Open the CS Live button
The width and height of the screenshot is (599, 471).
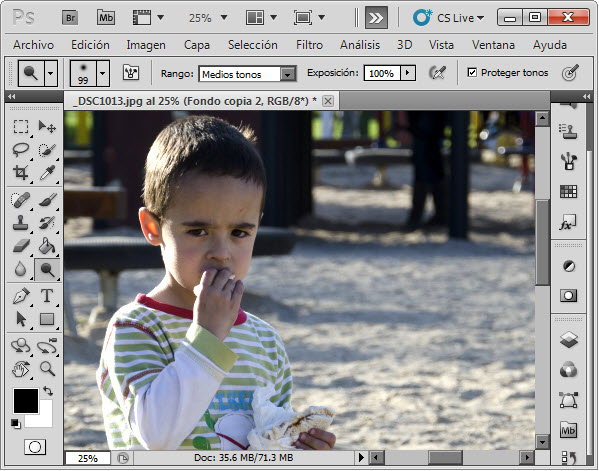point(449,18)
